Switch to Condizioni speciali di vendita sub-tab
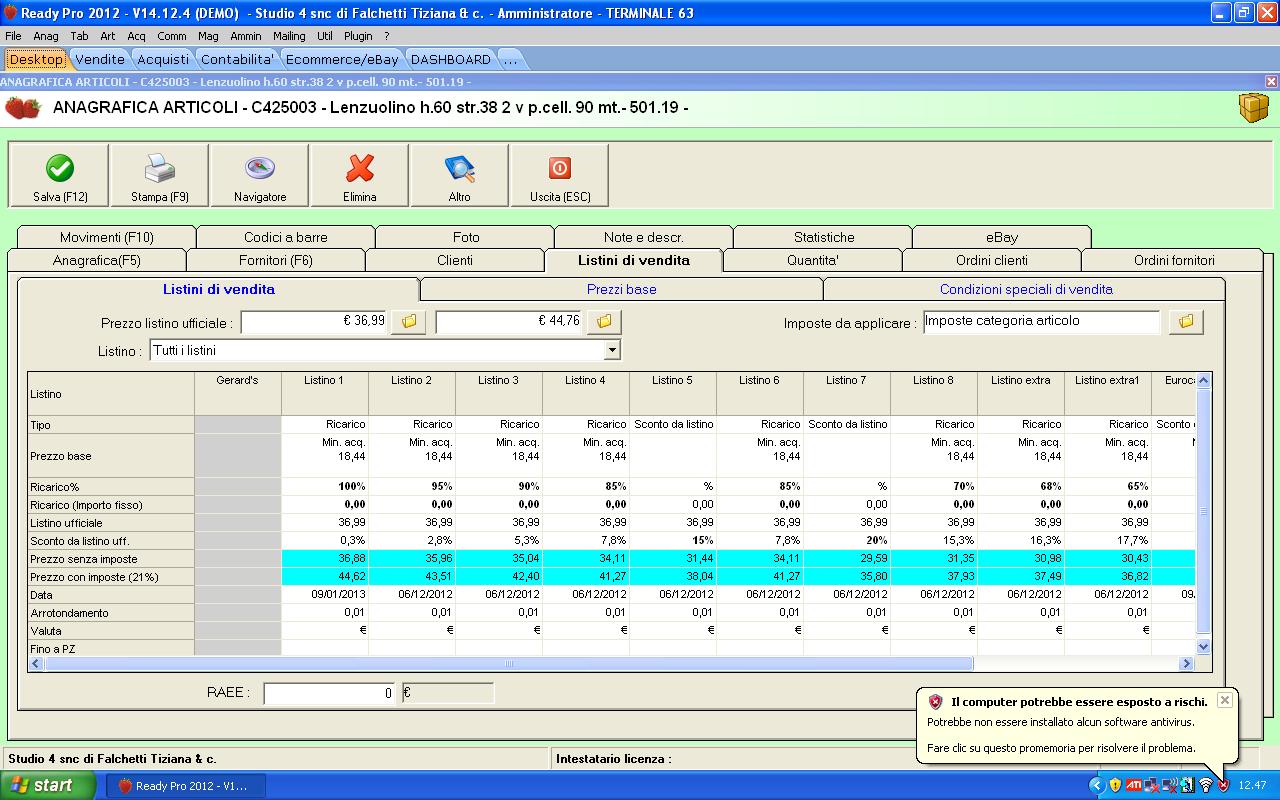The width and height of the screenshot is (1280, 800). pyautogui.click(x=1025, y=289)
